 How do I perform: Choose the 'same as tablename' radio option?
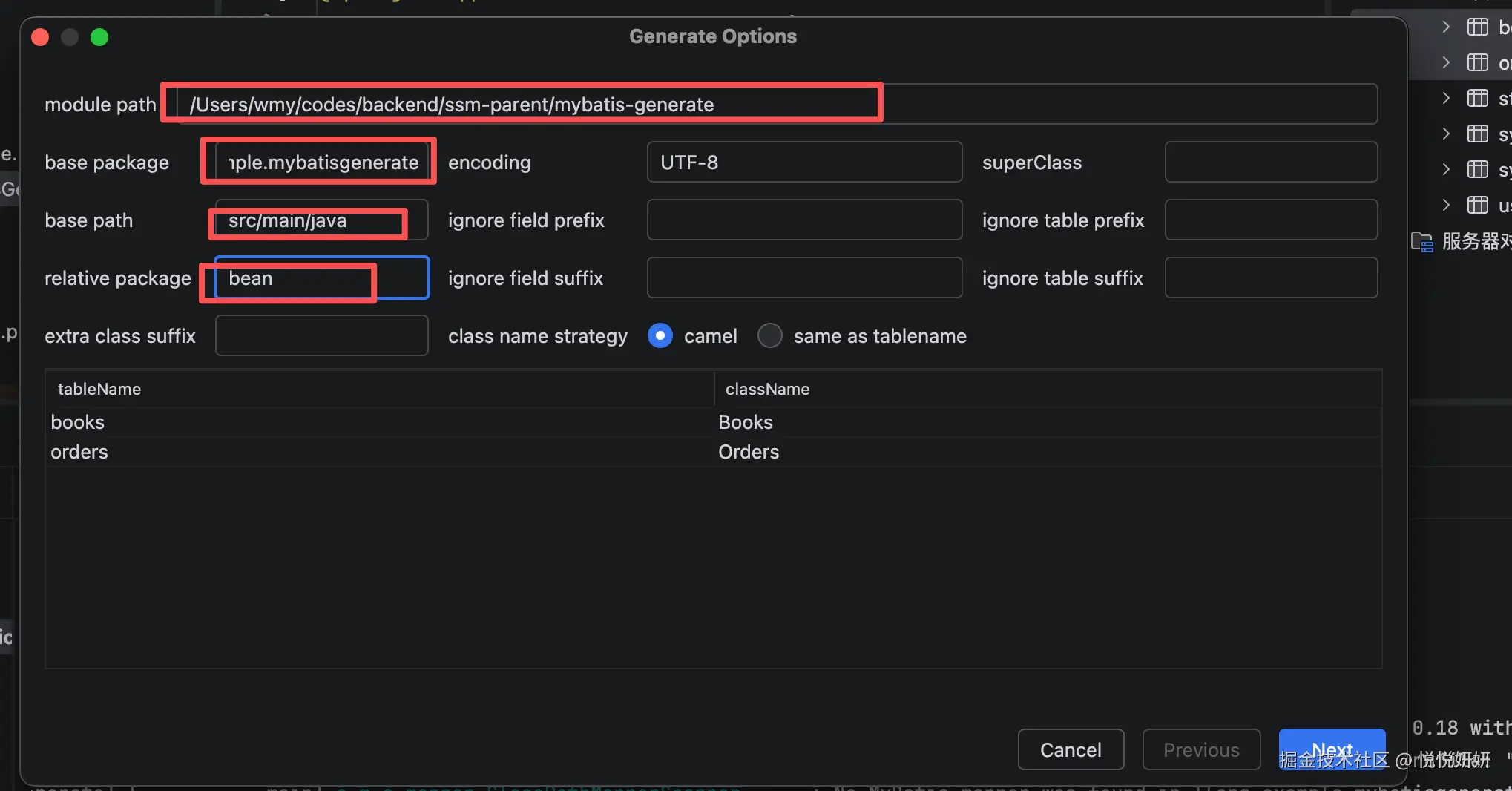coord(770,336)
